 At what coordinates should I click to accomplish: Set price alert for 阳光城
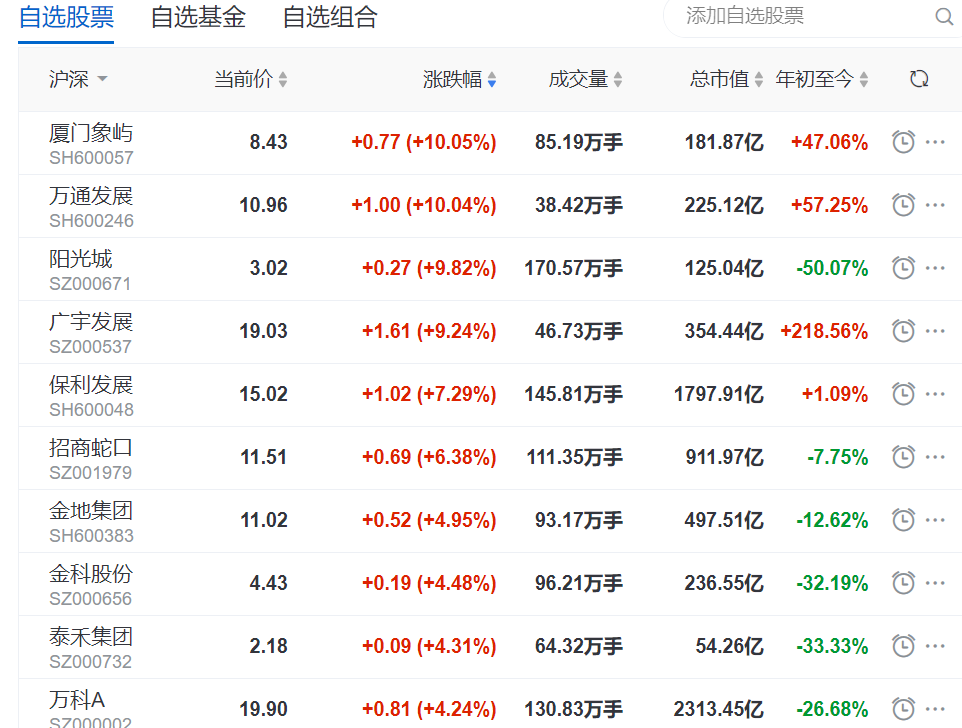[903, 268]
